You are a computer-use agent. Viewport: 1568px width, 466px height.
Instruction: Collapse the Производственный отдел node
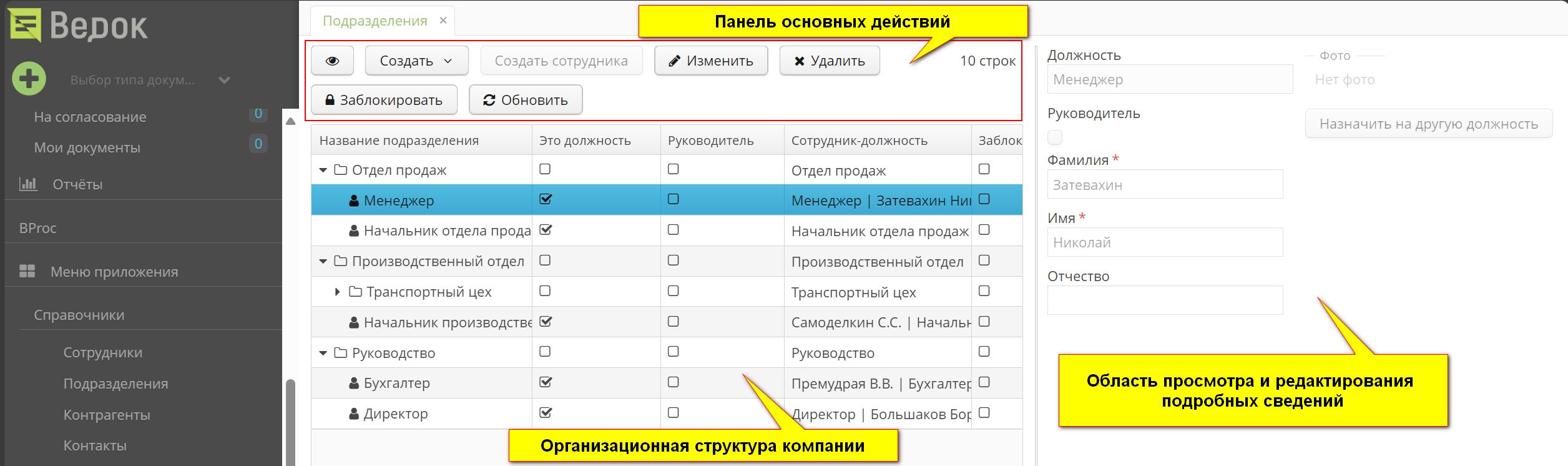pos(323,261)
